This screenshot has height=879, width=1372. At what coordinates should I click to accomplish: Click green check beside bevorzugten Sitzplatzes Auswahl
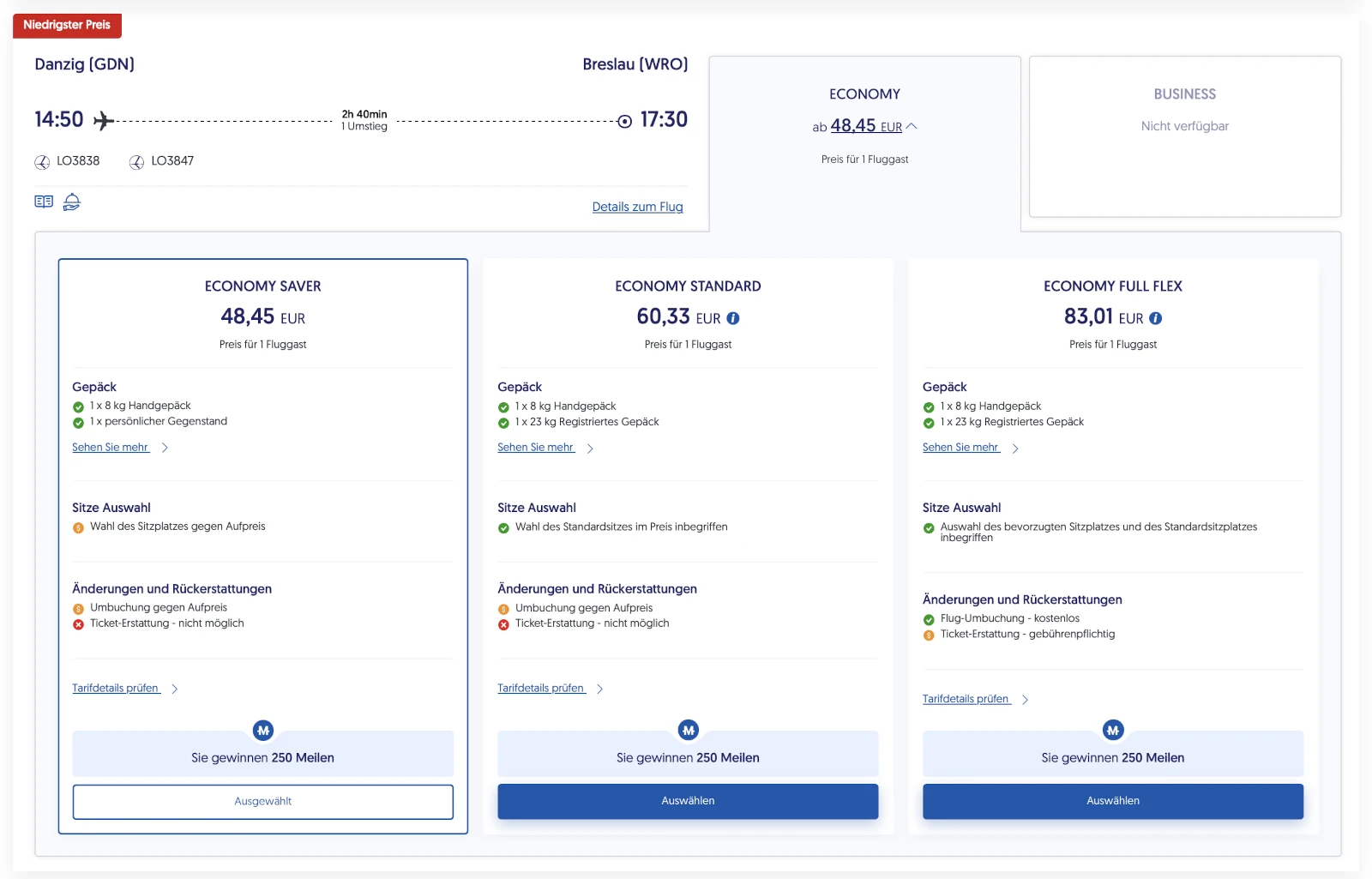pyautogui.click(x=929, y=528)
